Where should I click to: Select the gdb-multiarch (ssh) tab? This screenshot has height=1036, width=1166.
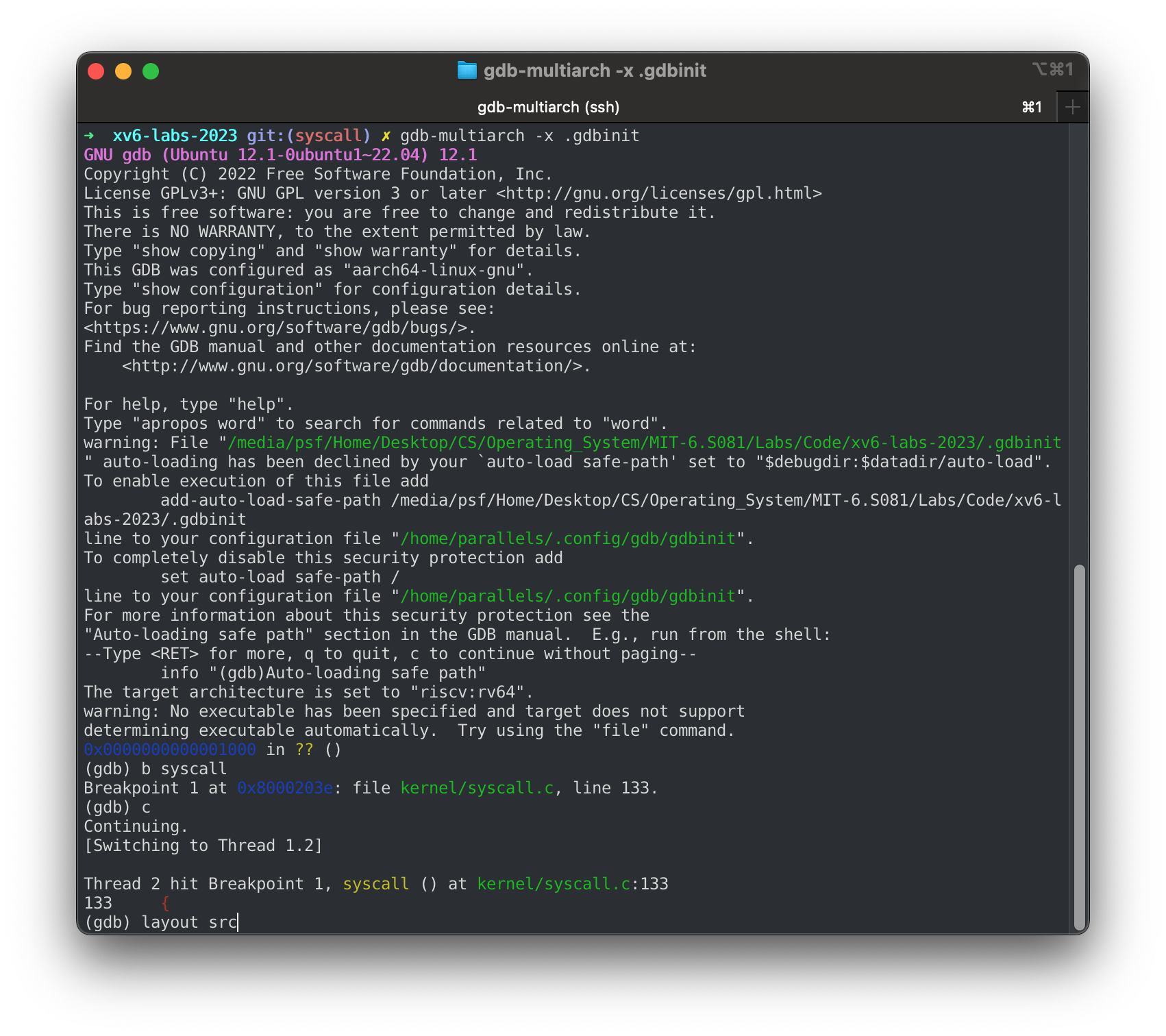coord(548,107)
